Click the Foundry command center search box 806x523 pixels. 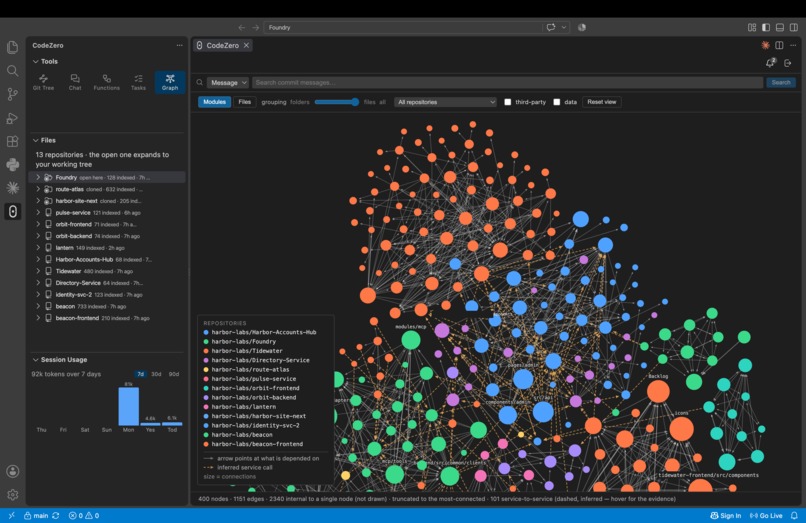coord(402,27)
